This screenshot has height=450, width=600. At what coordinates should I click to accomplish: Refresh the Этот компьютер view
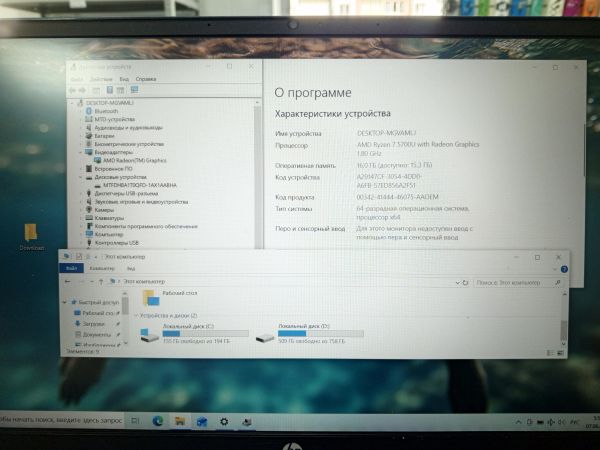point(465,283)
